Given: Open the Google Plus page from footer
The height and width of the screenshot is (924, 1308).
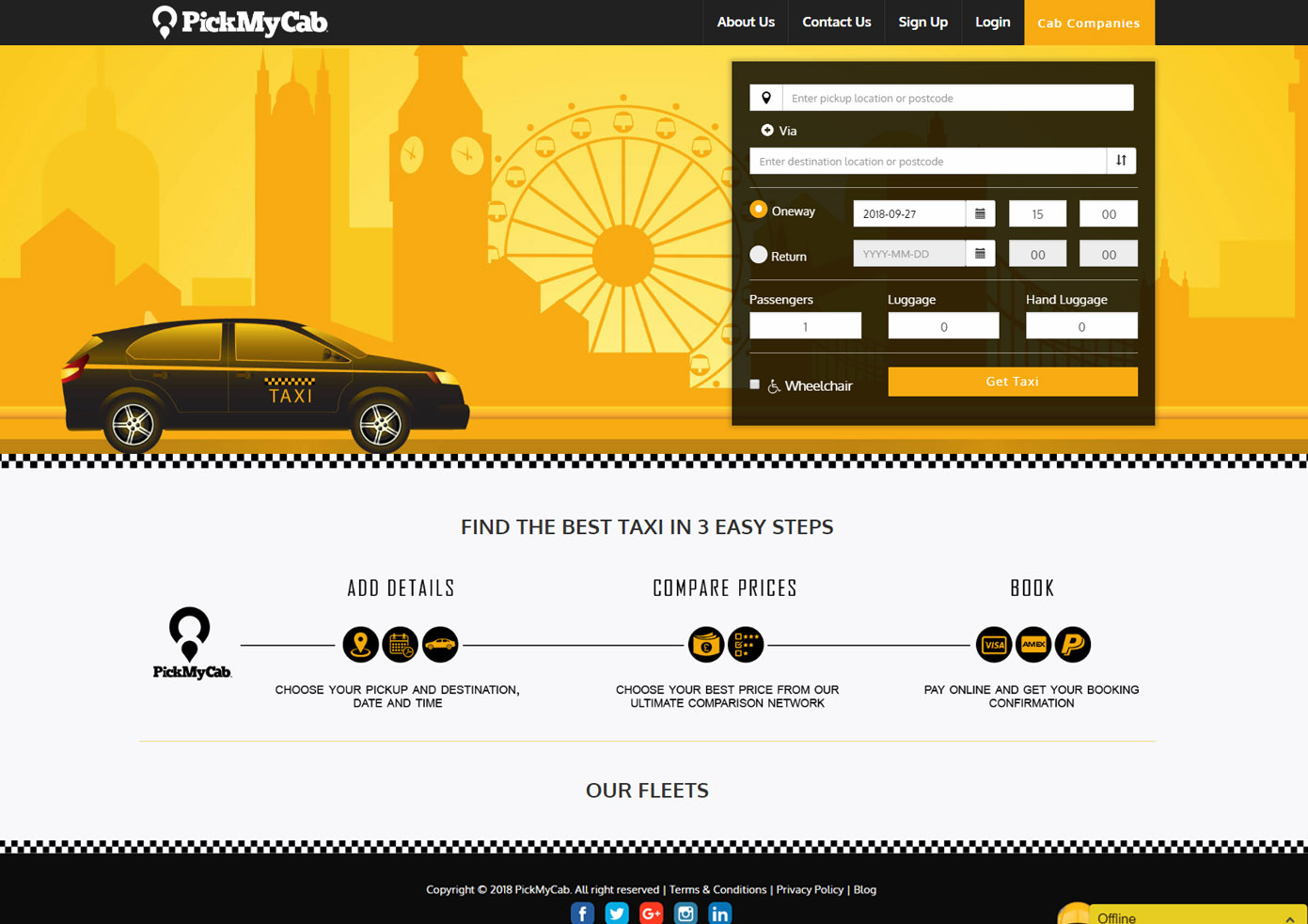Looking at the screenshot, I should pyautogui.click(x=651, y=914).
